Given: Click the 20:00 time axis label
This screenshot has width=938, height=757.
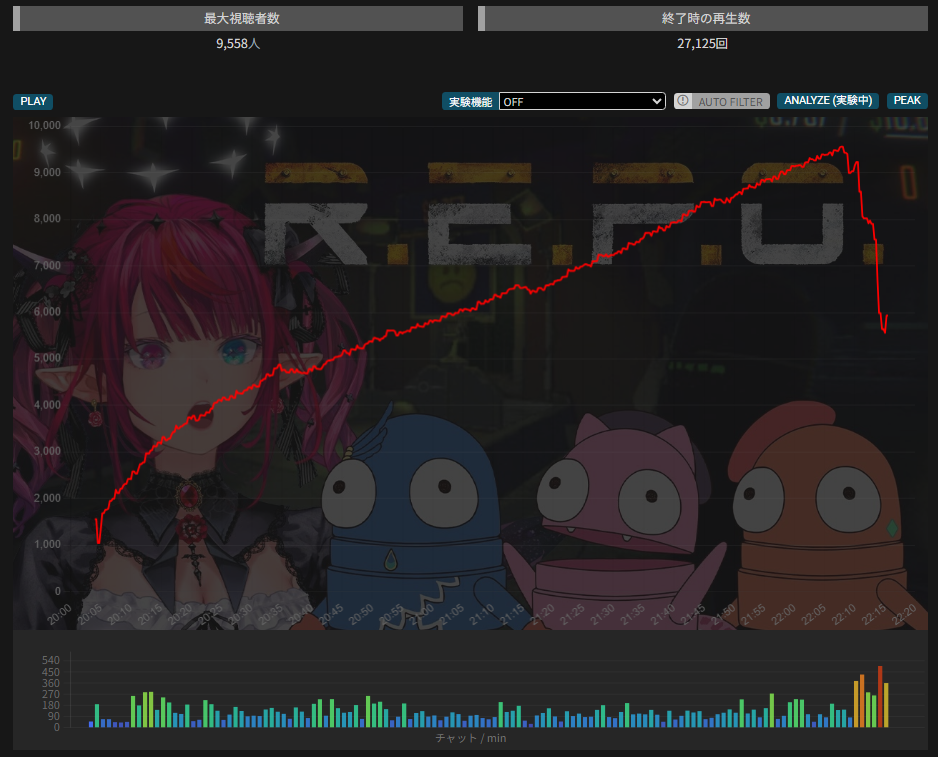Looking at the screenshot, I should click(59, 615).
